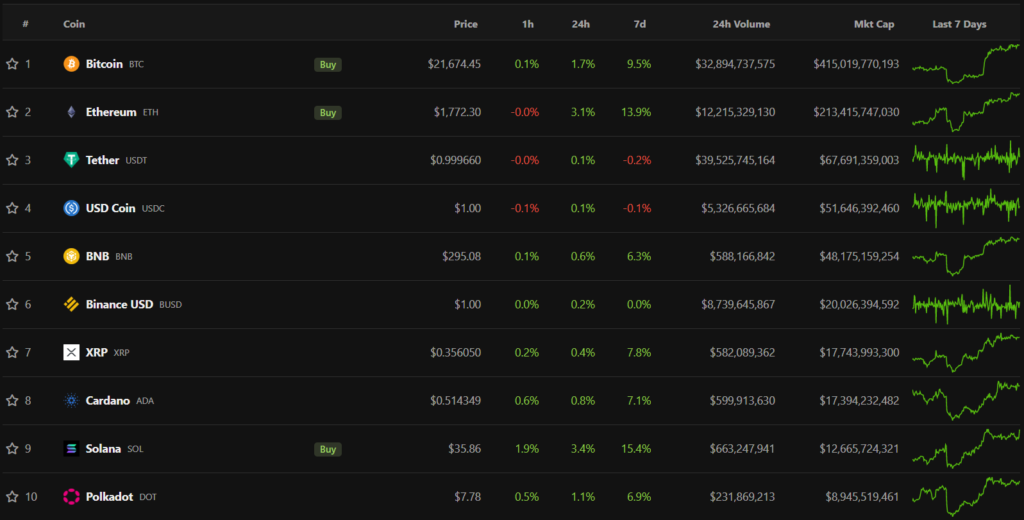Sort by the 7d change header
The width and height of the screenshot is (1024, 520).
tap(639, 24)
